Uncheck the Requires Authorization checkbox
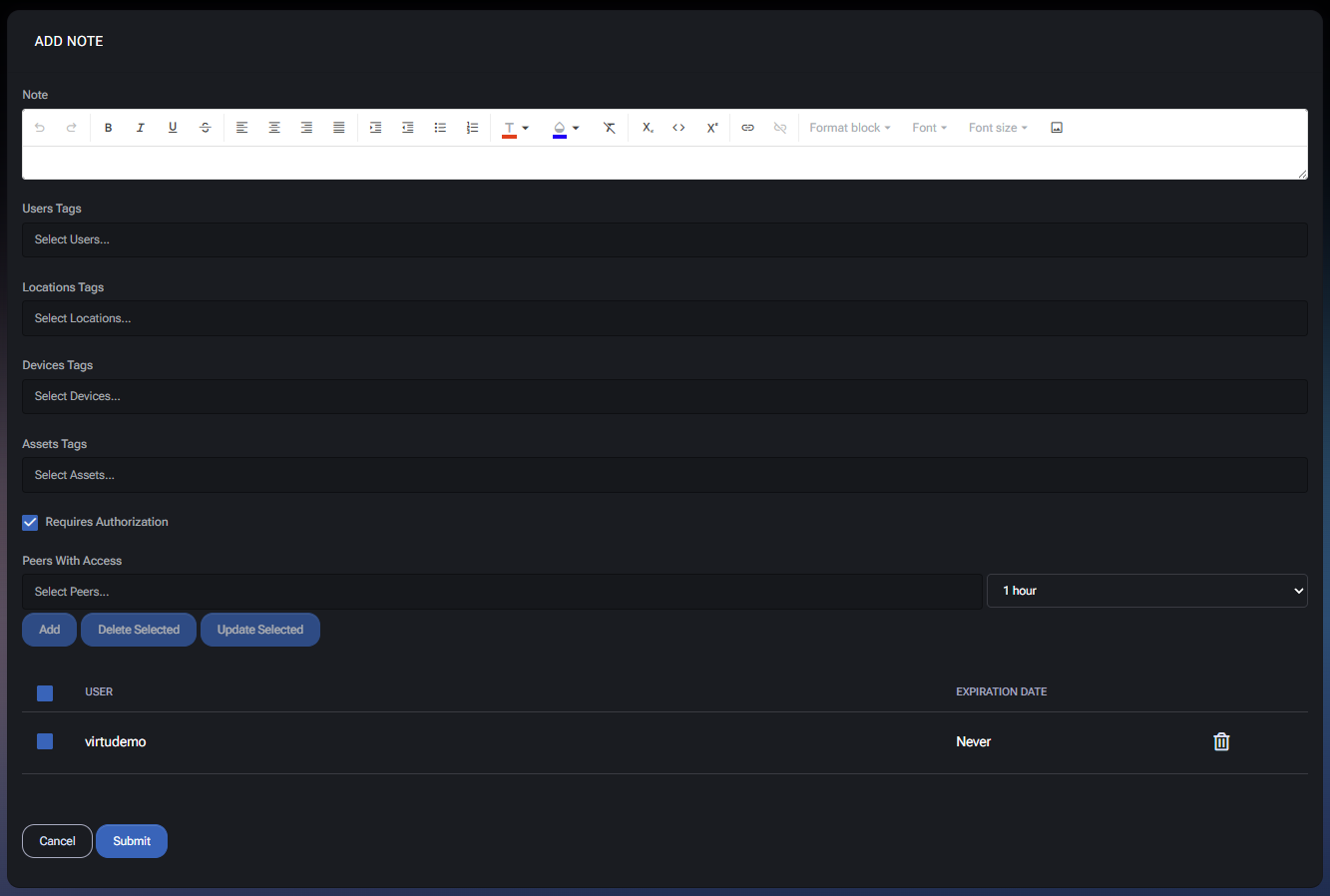 tap(30, 522)
